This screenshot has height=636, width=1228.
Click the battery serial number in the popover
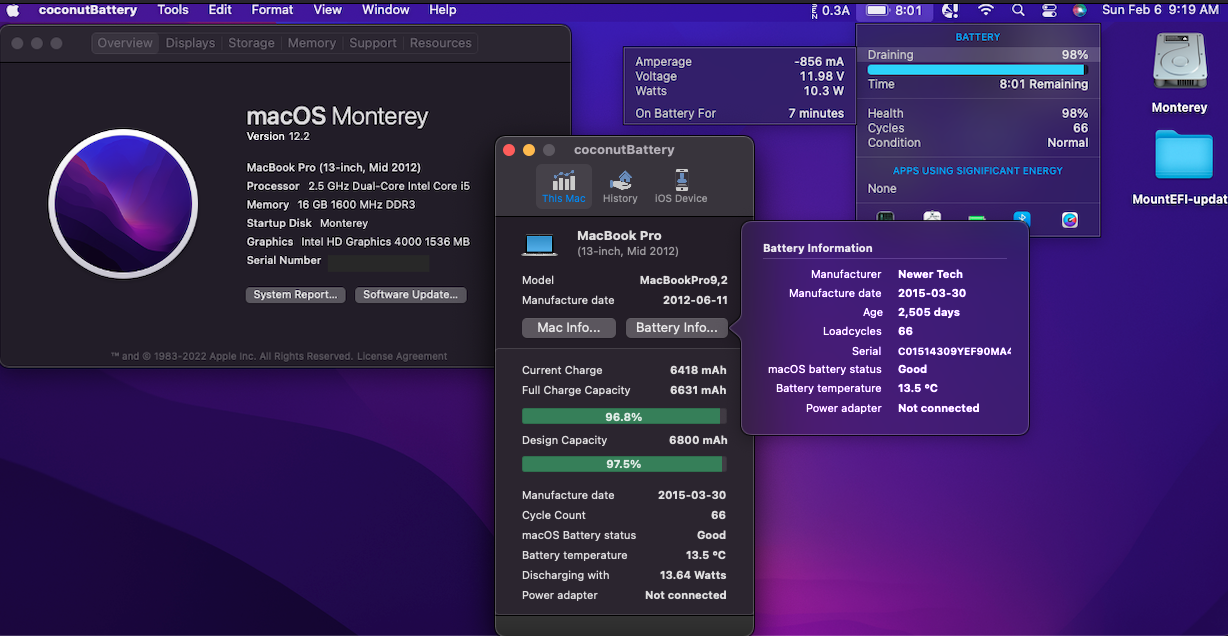pos(954,351)
